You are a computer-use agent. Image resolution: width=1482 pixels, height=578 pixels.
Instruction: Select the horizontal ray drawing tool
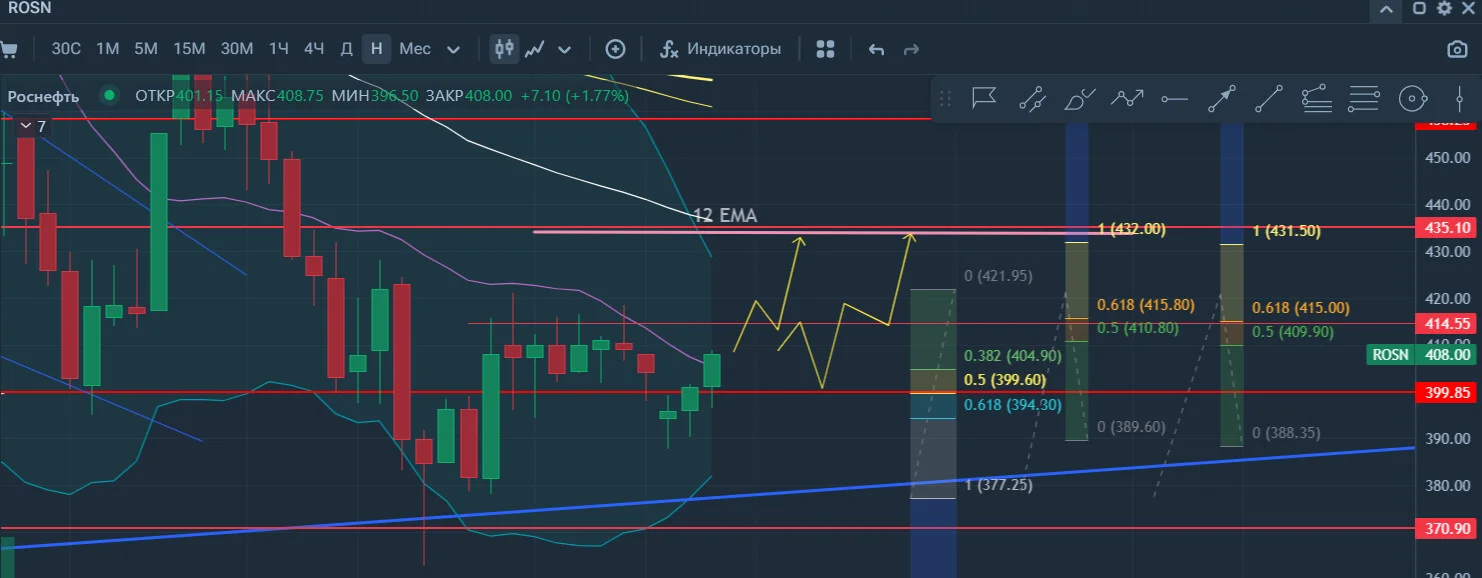[x=1175, y=98]
